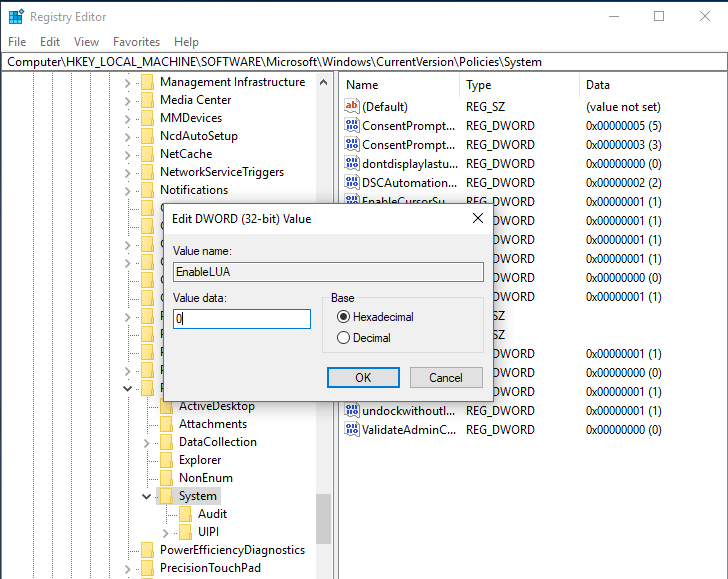The height and width of the screenshot is (579, 728).
Task: Click the NcdAutoSetup folder icon
Action: (148, 136)
